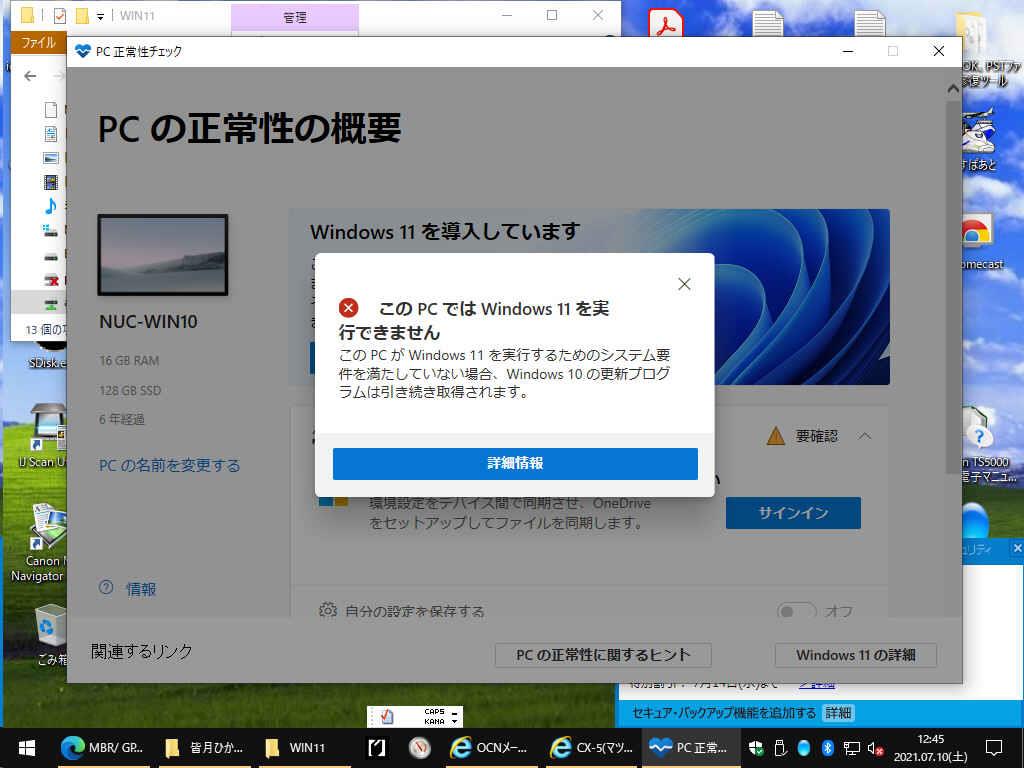Click the heart logo in the PC 正常性チェック title bar
Image resolution: width=1024 pixels, height=768 pixels.
tap(82, 51)
